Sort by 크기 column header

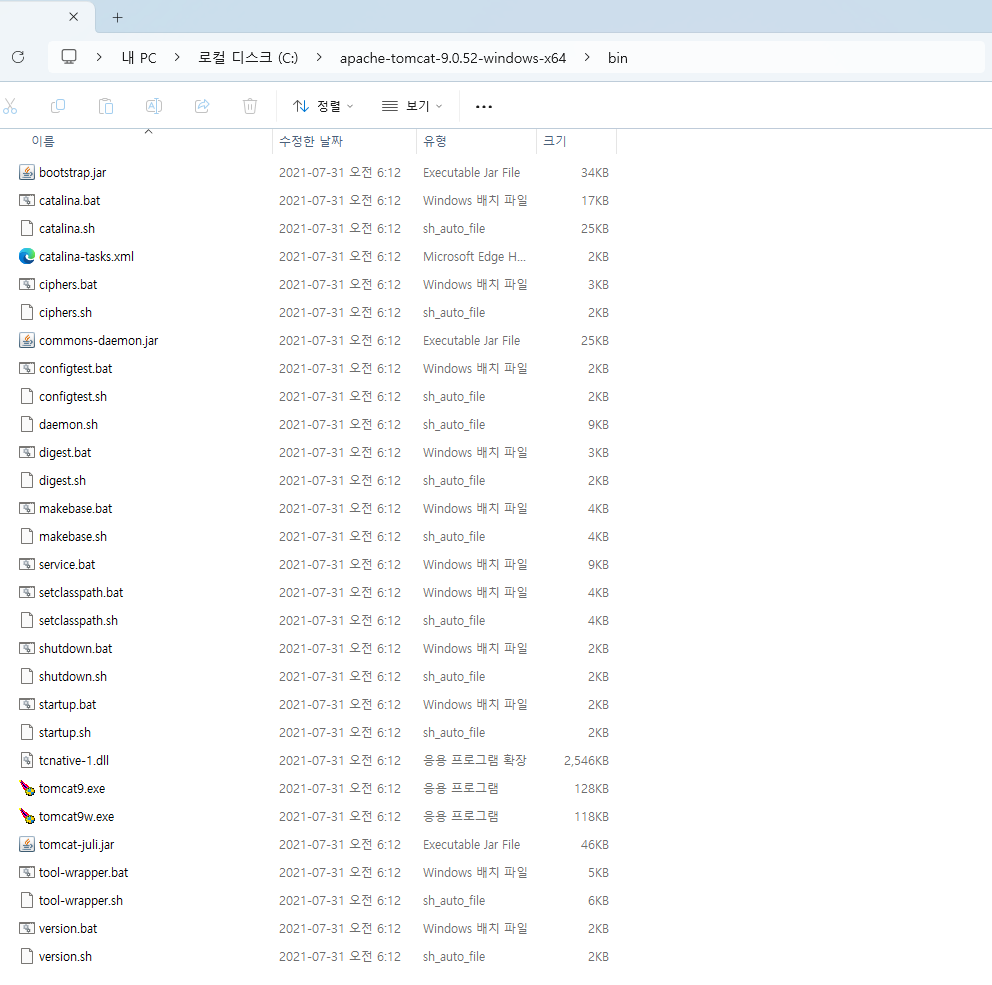pos(554,141)
